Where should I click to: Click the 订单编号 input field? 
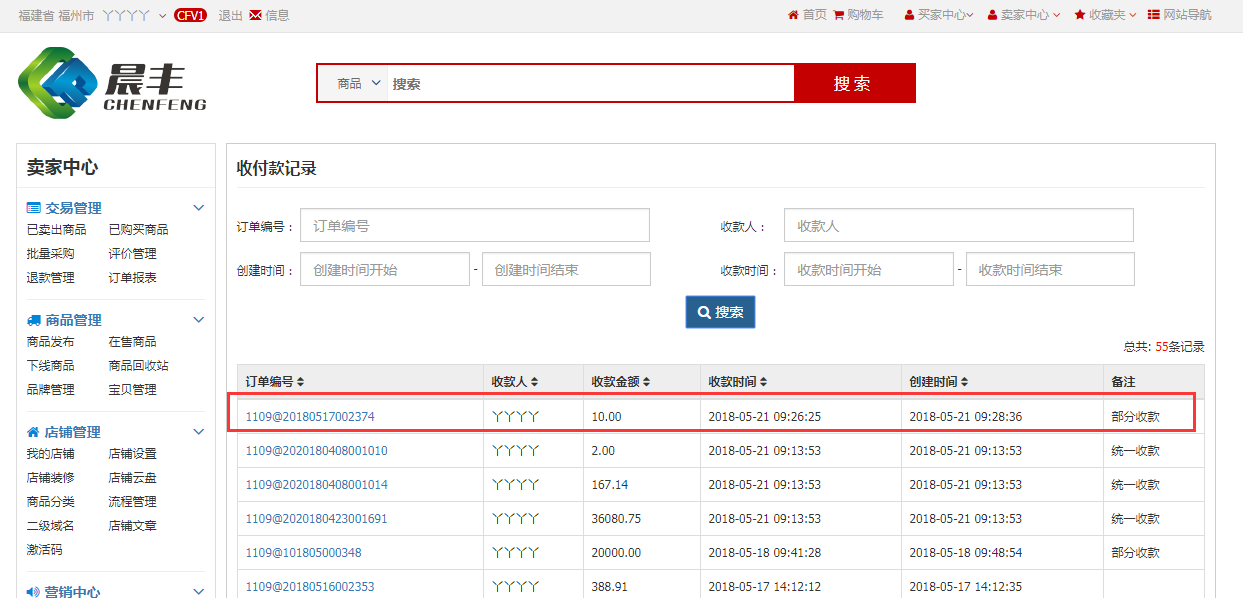point(474,226)
